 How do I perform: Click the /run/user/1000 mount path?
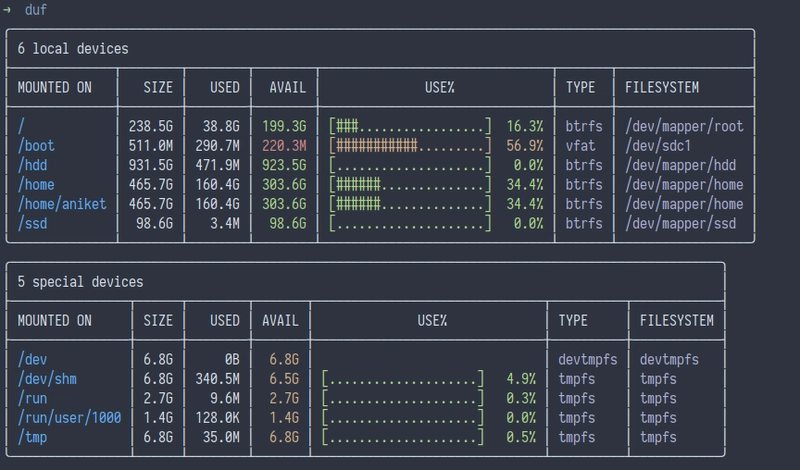pos(70,417)
